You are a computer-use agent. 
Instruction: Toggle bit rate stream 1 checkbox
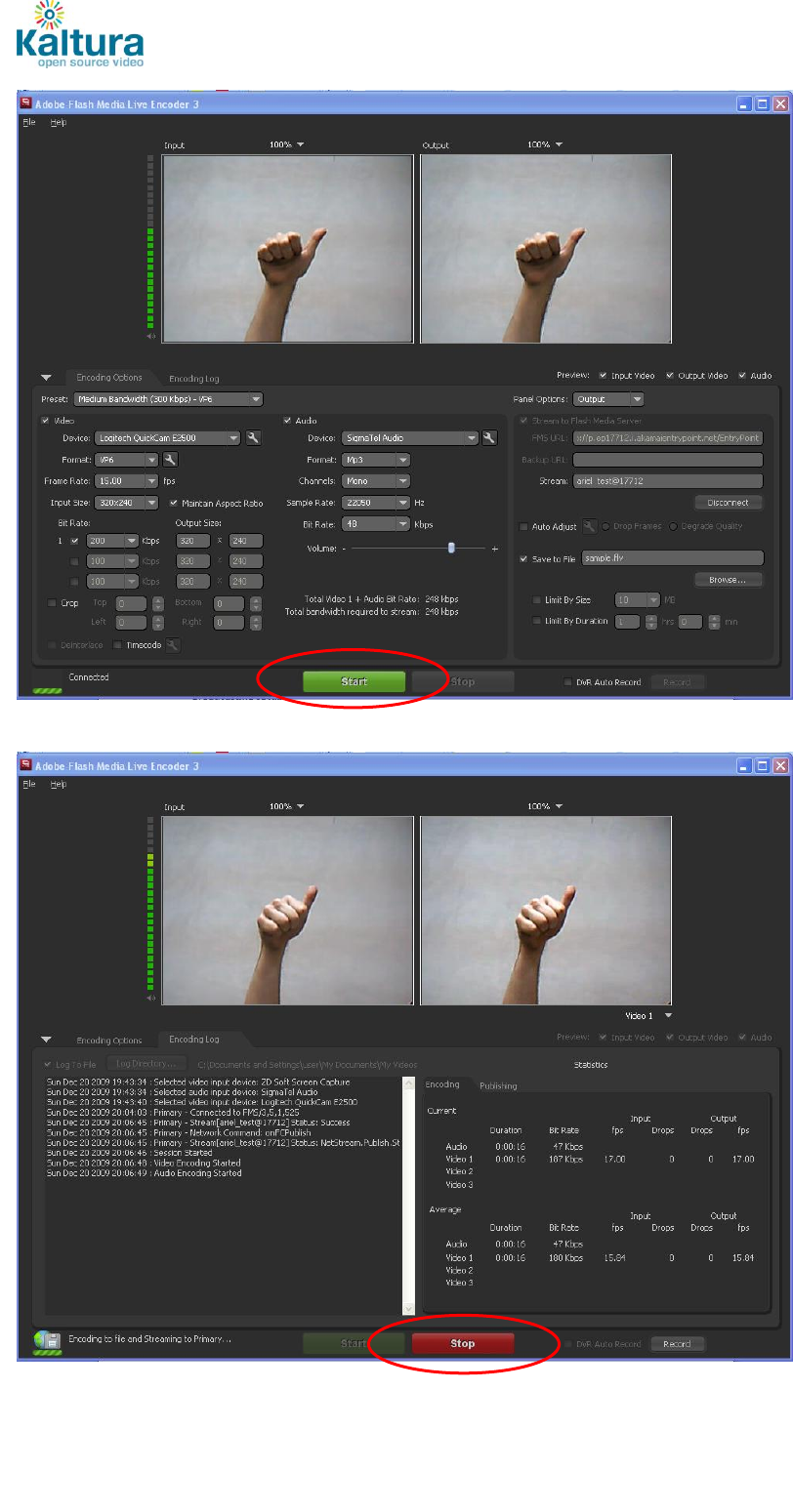pos(74,540)
